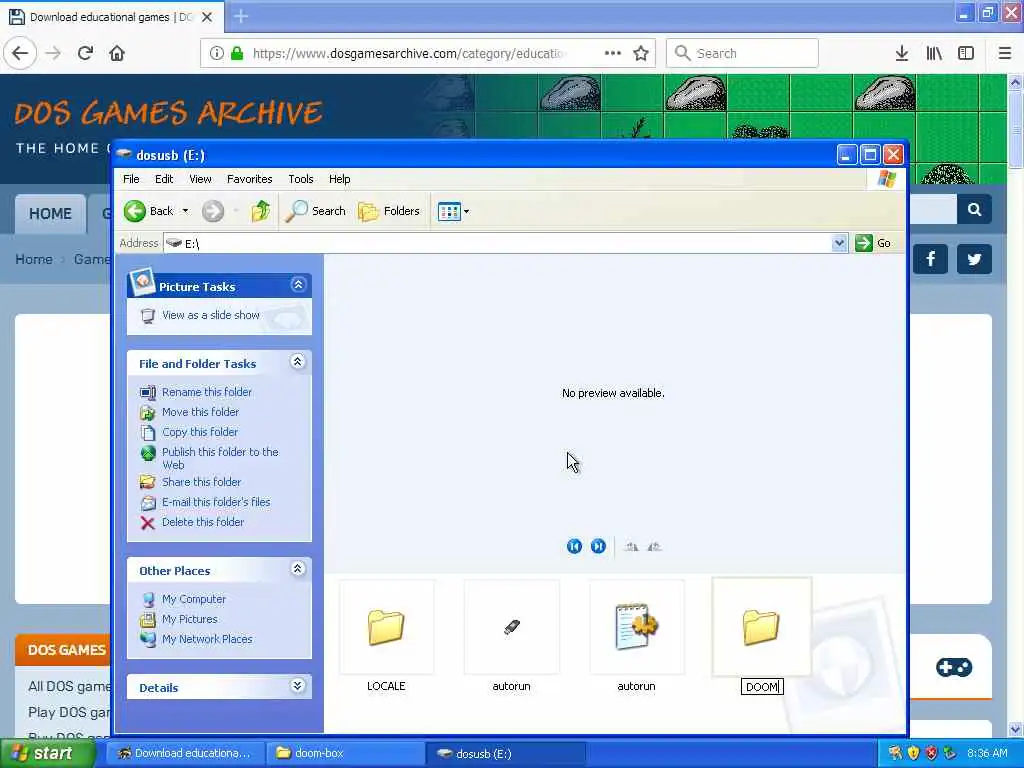Select the autorun USB icon file
The width and height of the screenshot is (1024, 768).
(x=511, y=627)
